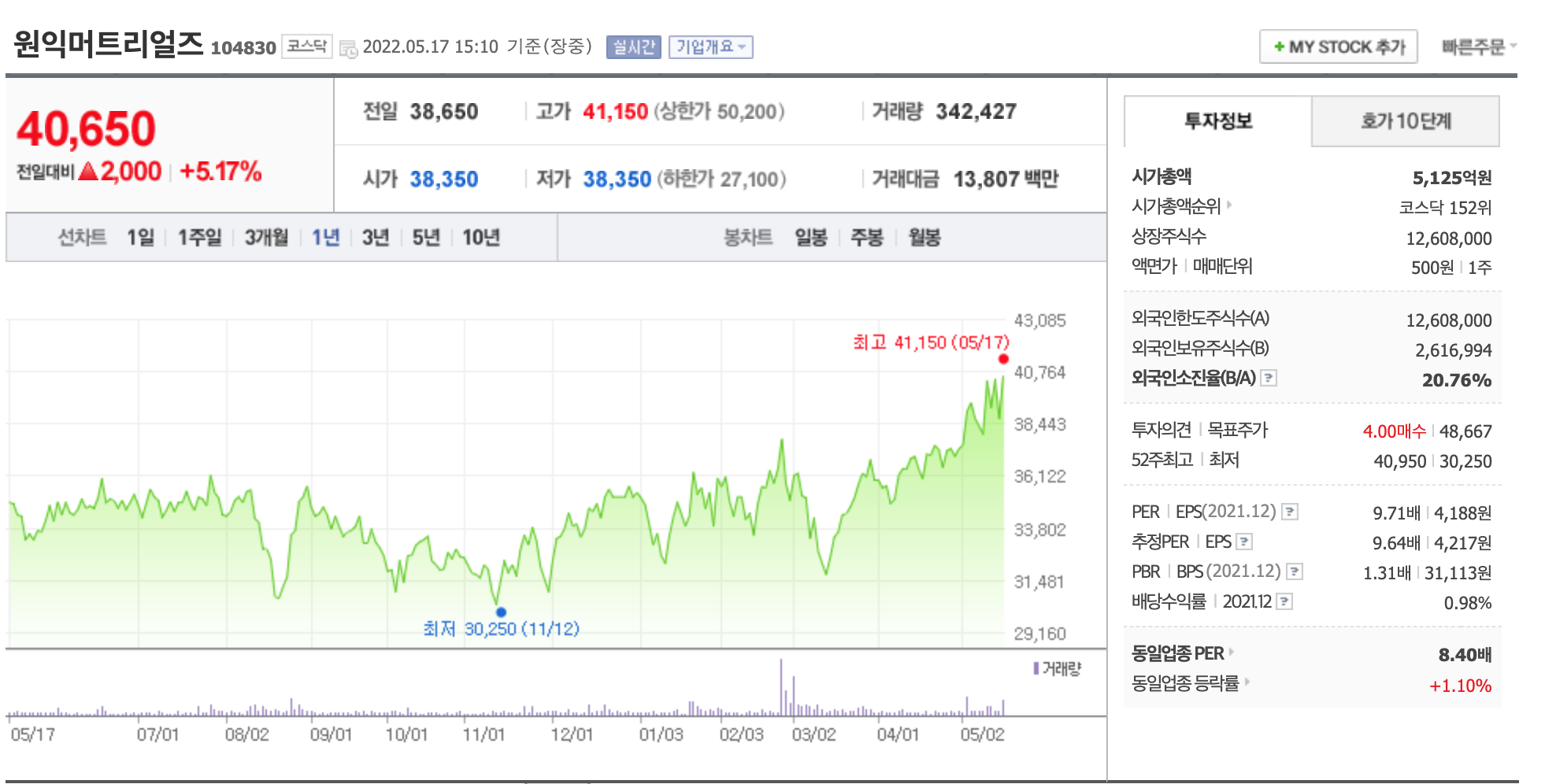Open the 기업개요 dropdown
Viewport: 1545px width, 784px height.
711,47
